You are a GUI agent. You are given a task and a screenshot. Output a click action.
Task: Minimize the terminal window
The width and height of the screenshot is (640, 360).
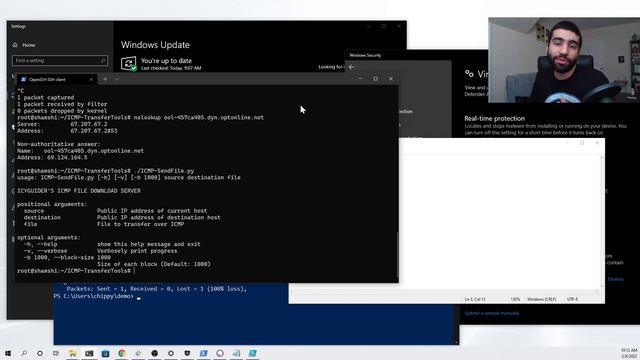click(x=360, y=78)
